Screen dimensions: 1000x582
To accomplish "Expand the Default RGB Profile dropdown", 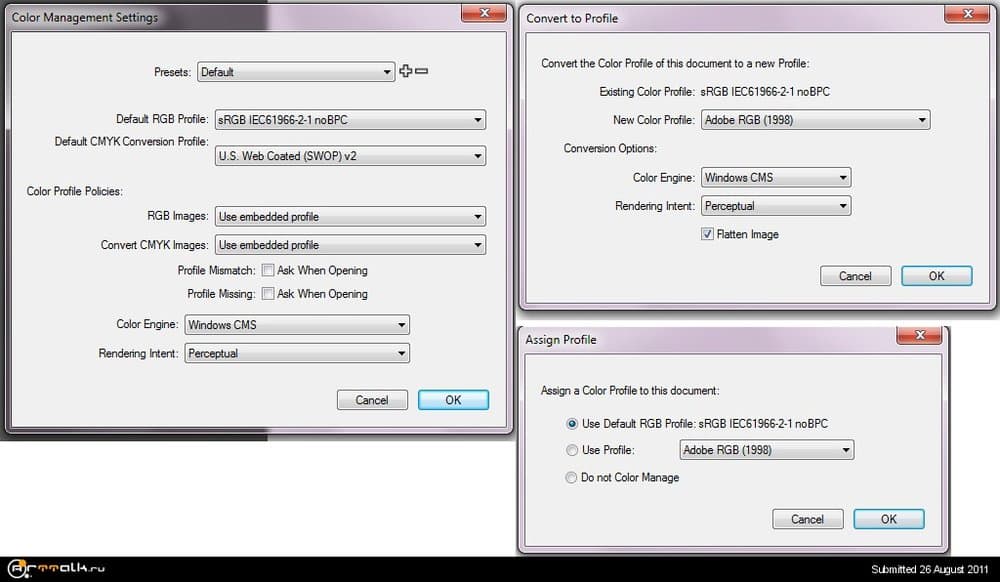I will coord(350,120).
